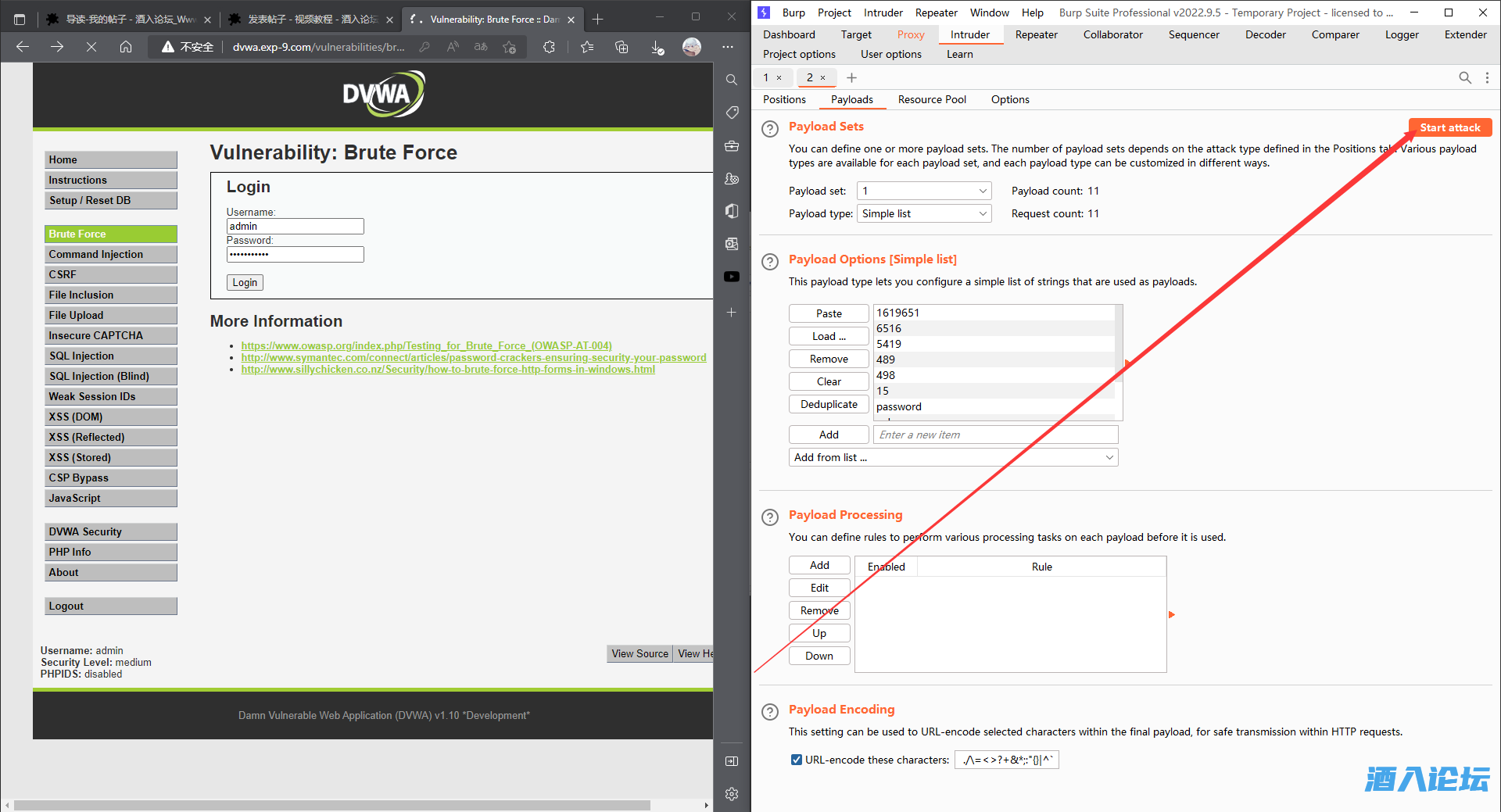Open Edge sidebar YouTube icon

coord(732,277)
